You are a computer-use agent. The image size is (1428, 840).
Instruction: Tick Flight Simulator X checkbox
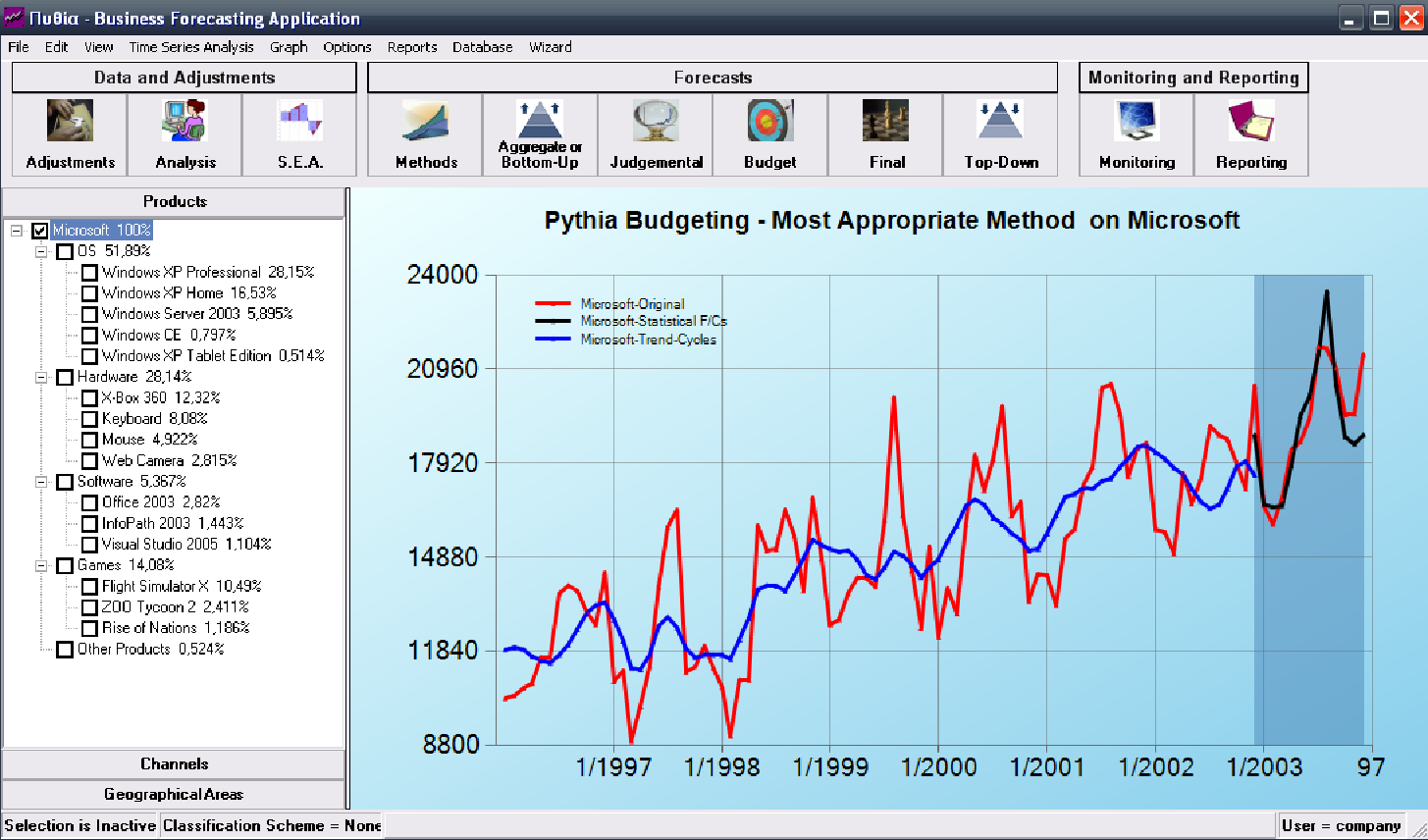click(x=89, y=587)
